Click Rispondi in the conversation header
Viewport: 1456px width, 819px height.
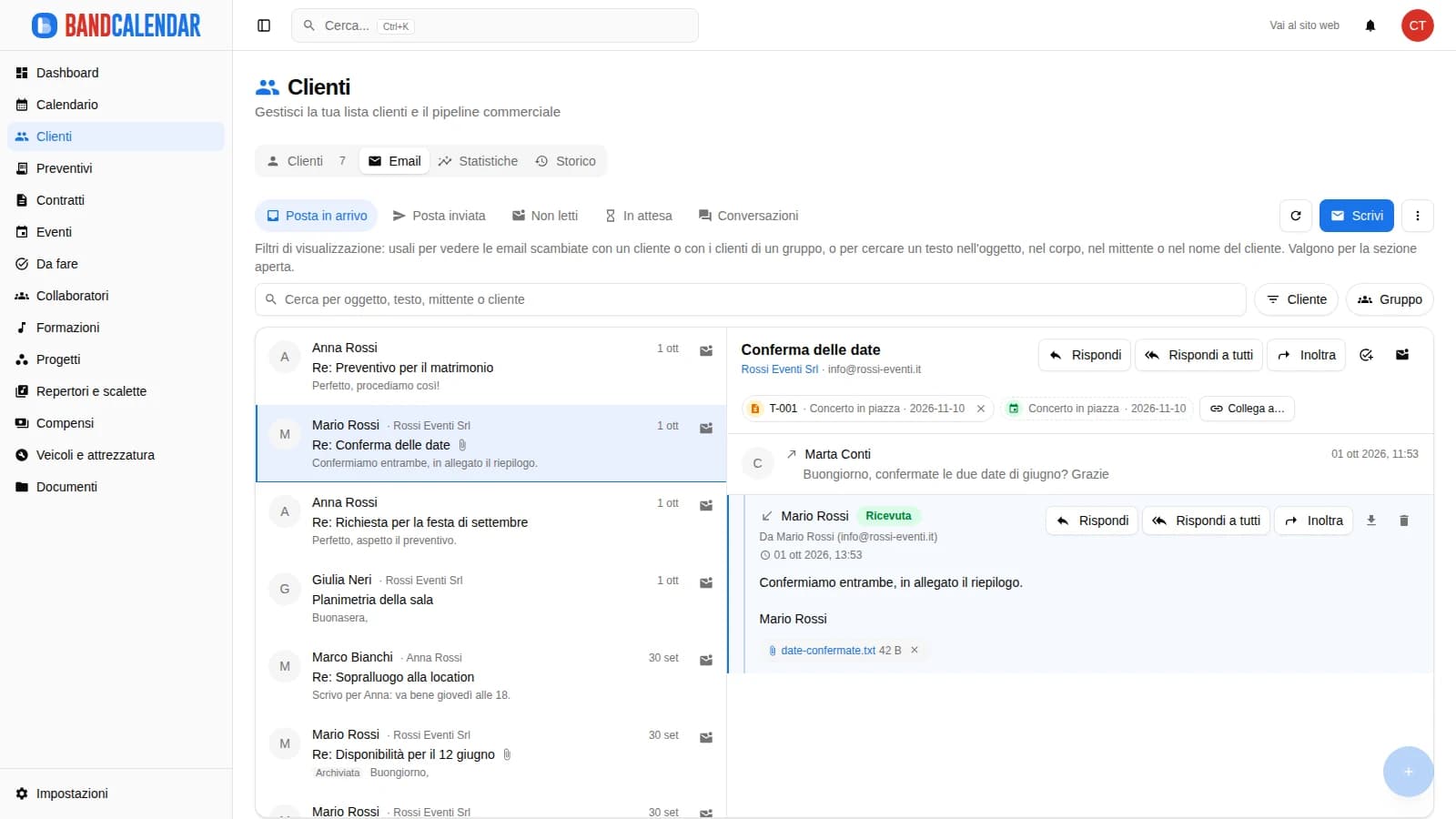[x=1085, y=355]
